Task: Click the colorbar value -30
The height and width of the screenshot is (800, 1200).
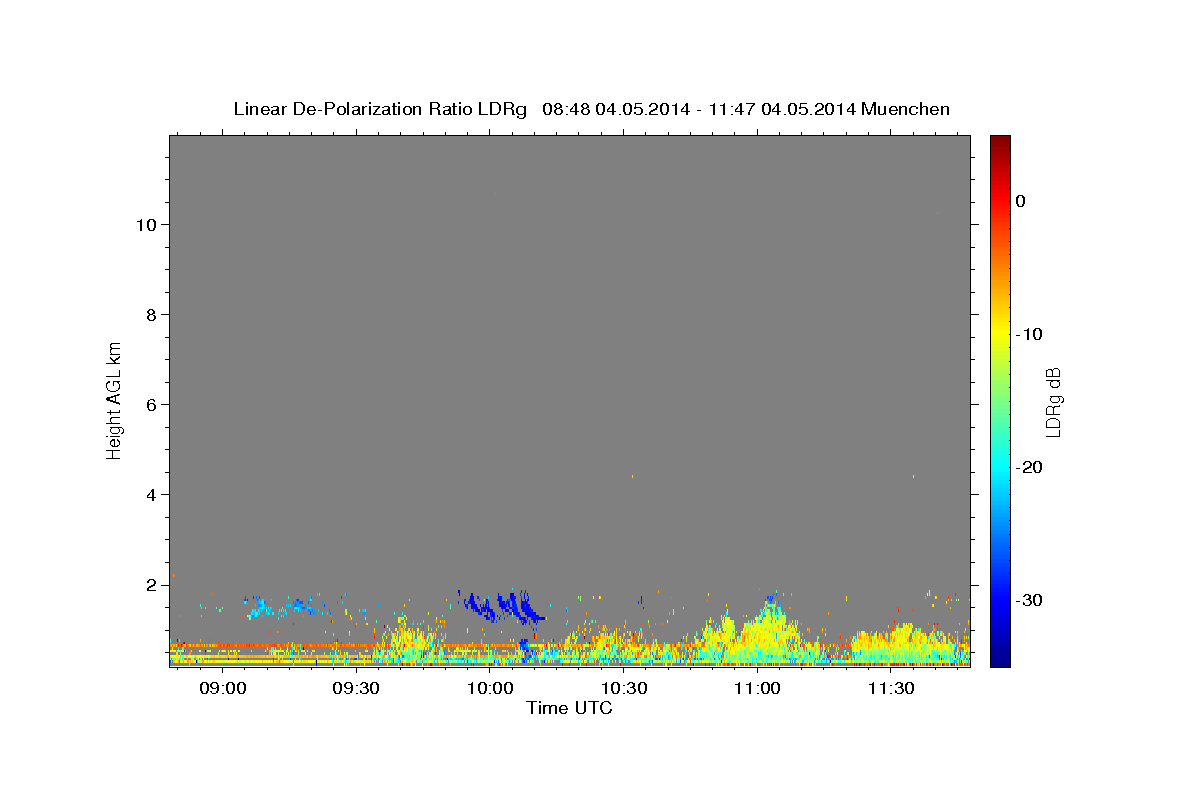Action: pyautogui.click(x=1029, y=600)
